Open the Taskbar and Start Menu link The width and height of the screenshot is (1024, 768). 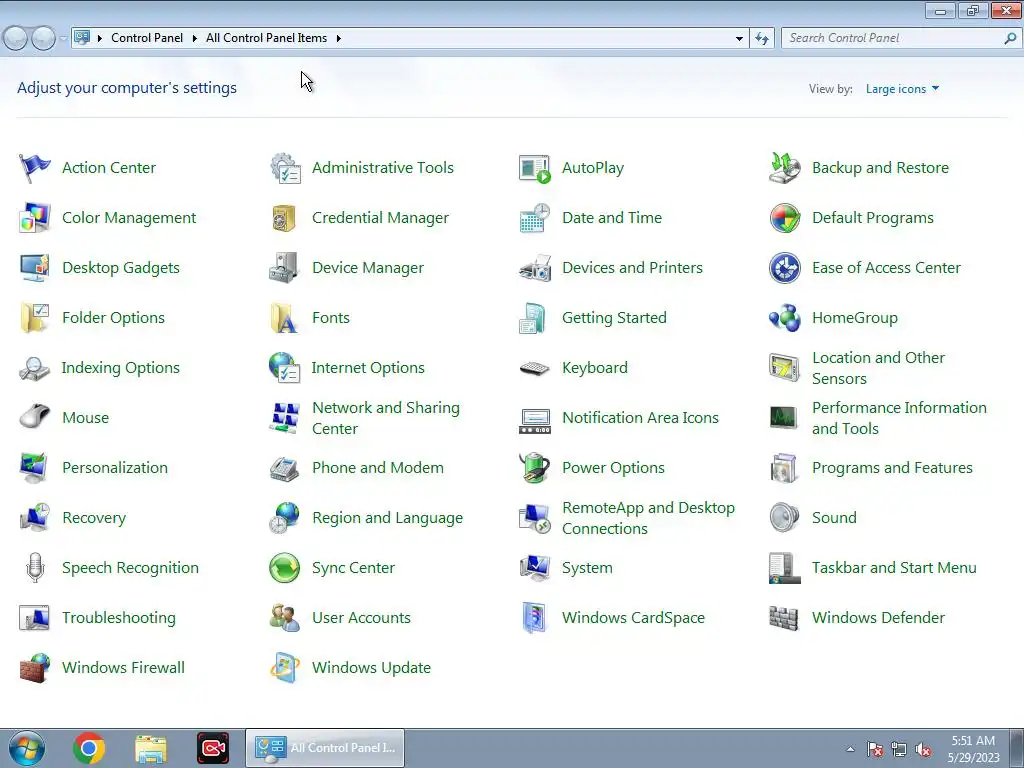point(894,568)
